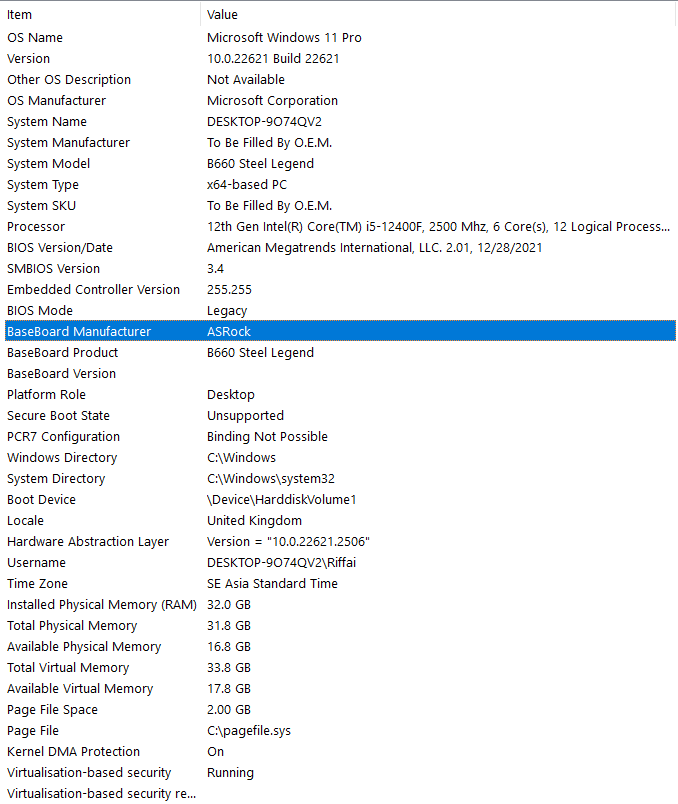678x804 pixels.
Task: Select the Installed Physical Memory (RAM) row
Action: (340, 605)
